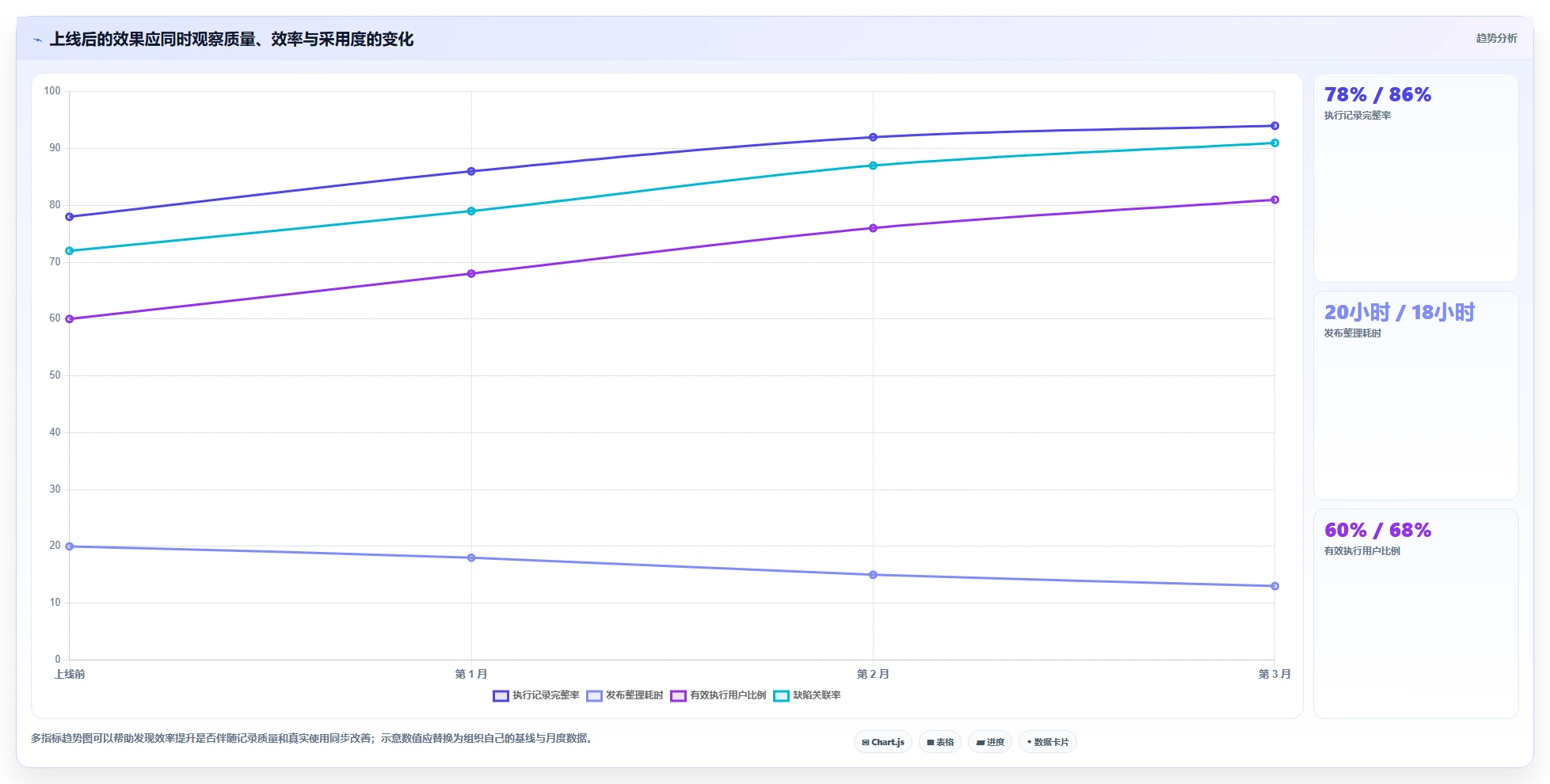Screen dimensions: 1550x784
Task: Click the 90 y-axis tick label
Action: (55, 148)
